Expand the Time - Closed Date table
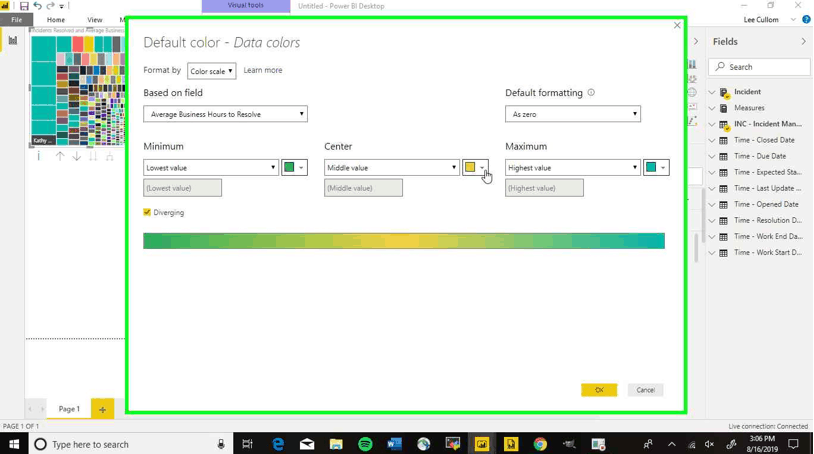 [x=712, y=140]
